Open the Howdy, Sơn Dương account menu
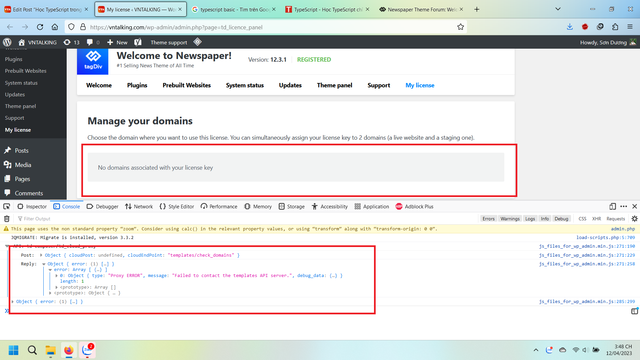Image resolution: width=640 pixels, height=360 pixels. pos(608,42)
